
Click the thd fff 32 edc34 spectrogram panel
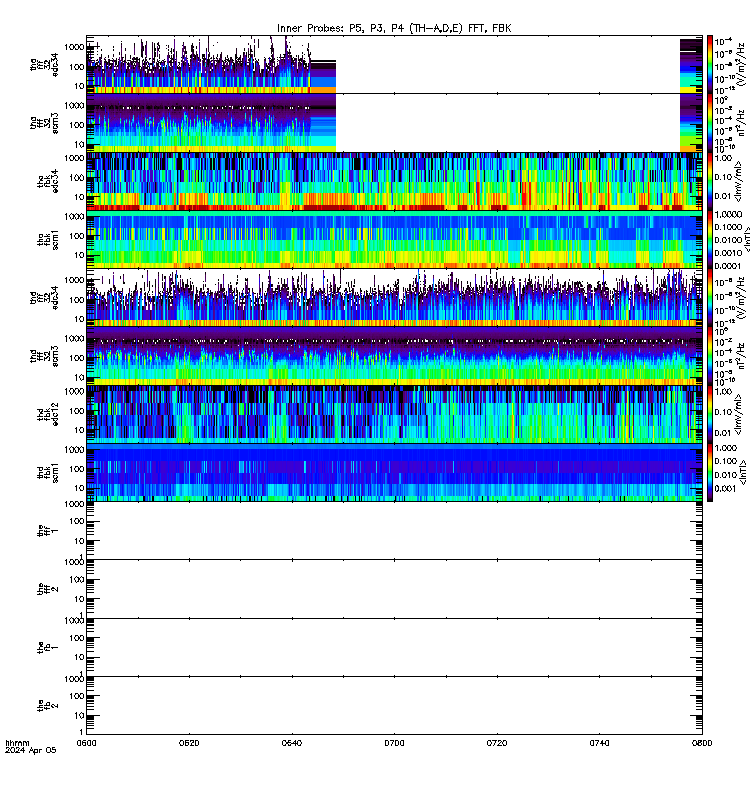click(394, 298)
